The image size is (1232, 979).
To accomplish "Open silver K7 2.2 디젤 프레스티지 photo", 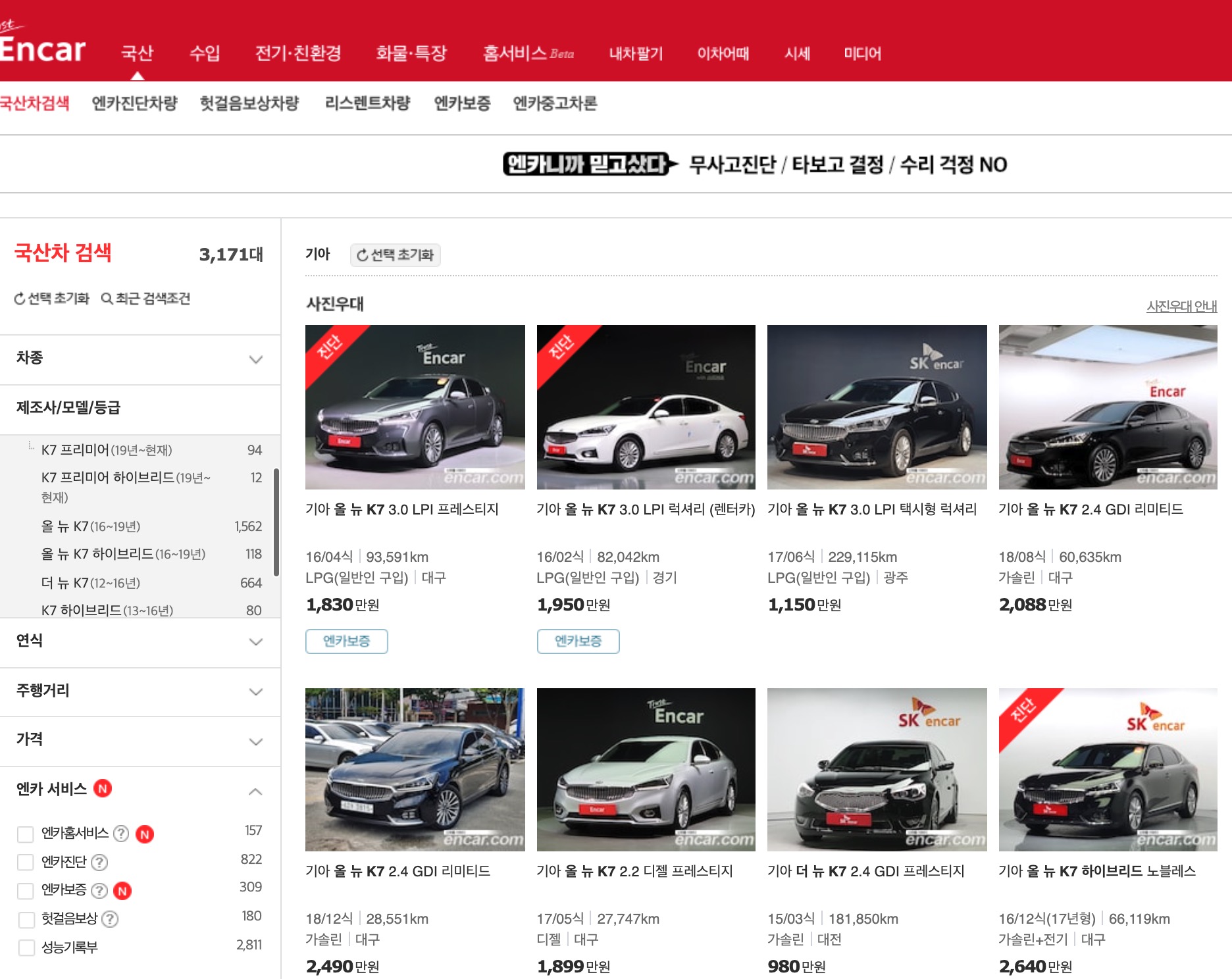I will 646,770.
